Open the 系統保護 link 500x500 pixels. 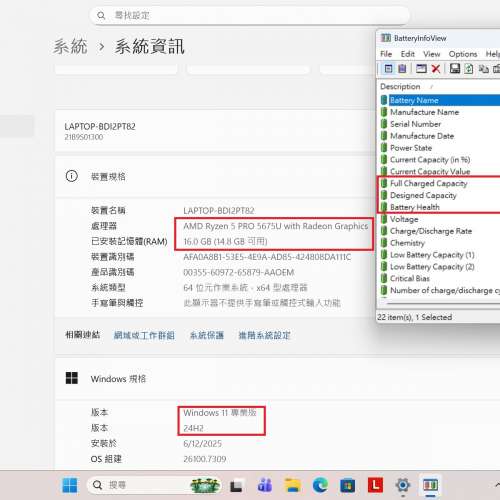coord(207,335)
